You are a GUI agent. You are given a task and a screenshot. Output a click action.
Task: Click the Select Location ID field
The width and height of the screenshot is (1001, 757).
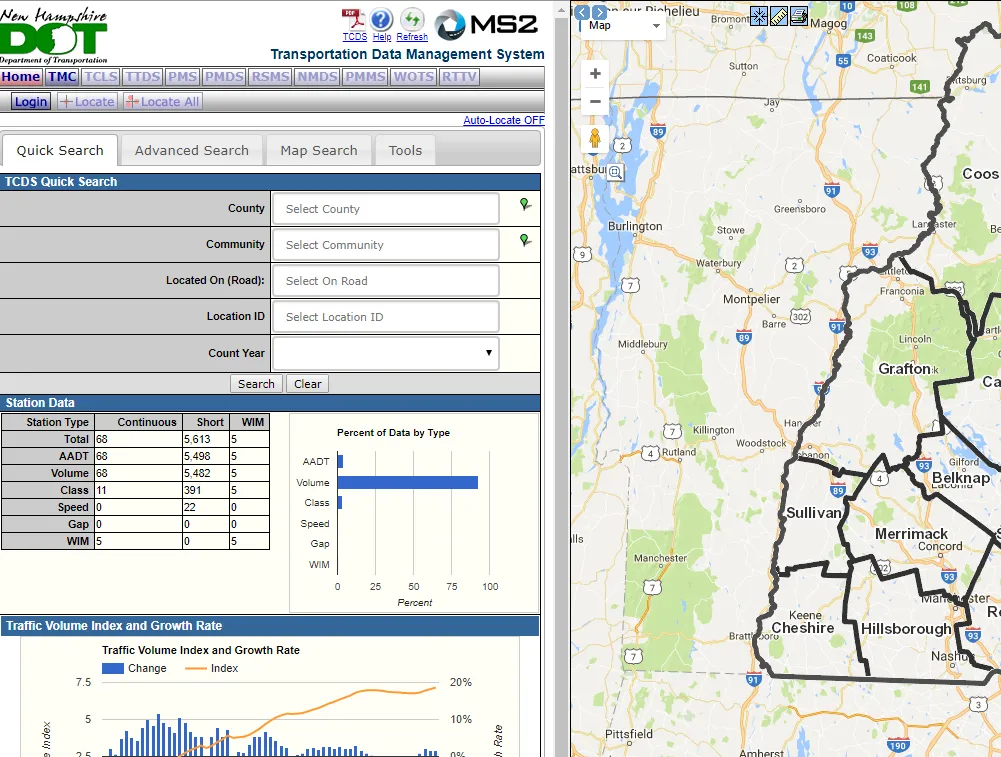tap(386, 317)
